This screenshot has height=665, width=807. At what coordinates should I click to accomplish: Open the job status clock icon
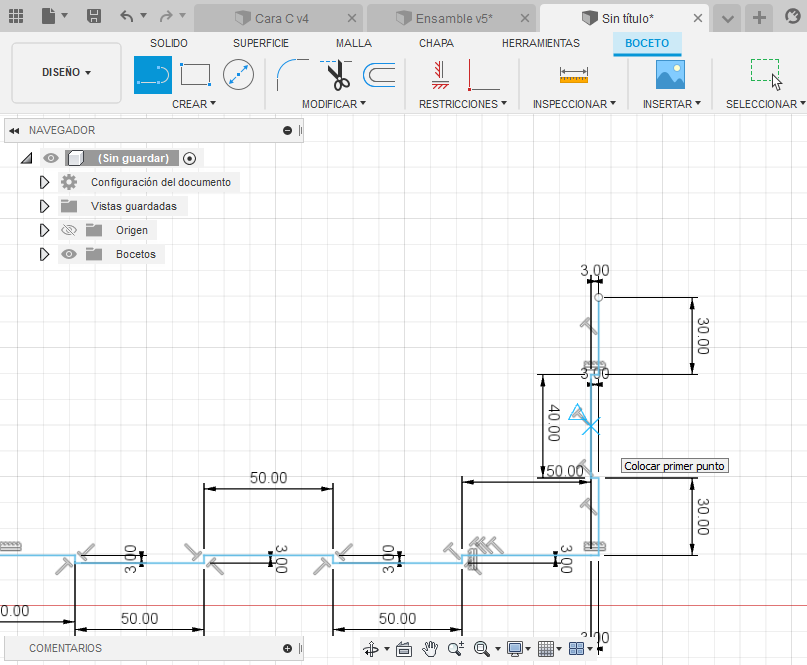coord(794,16)
